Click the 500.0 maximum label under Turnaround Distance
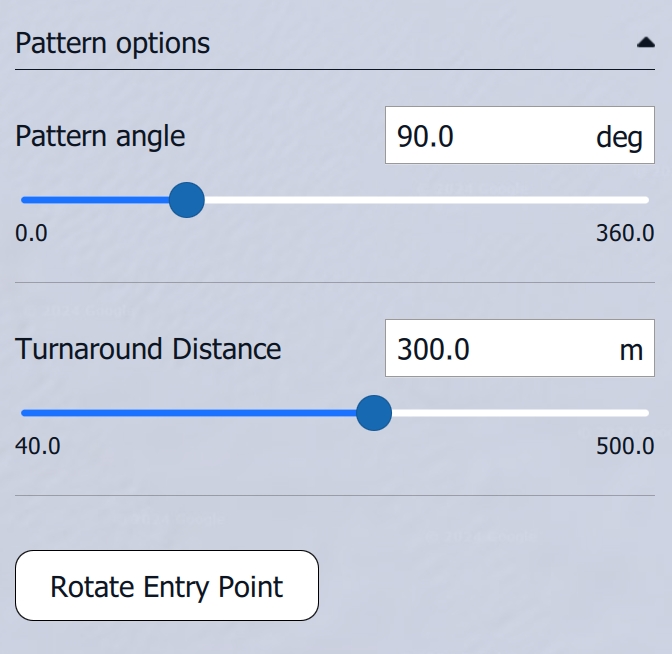This screenshot has height=654, width=672. 625,446
